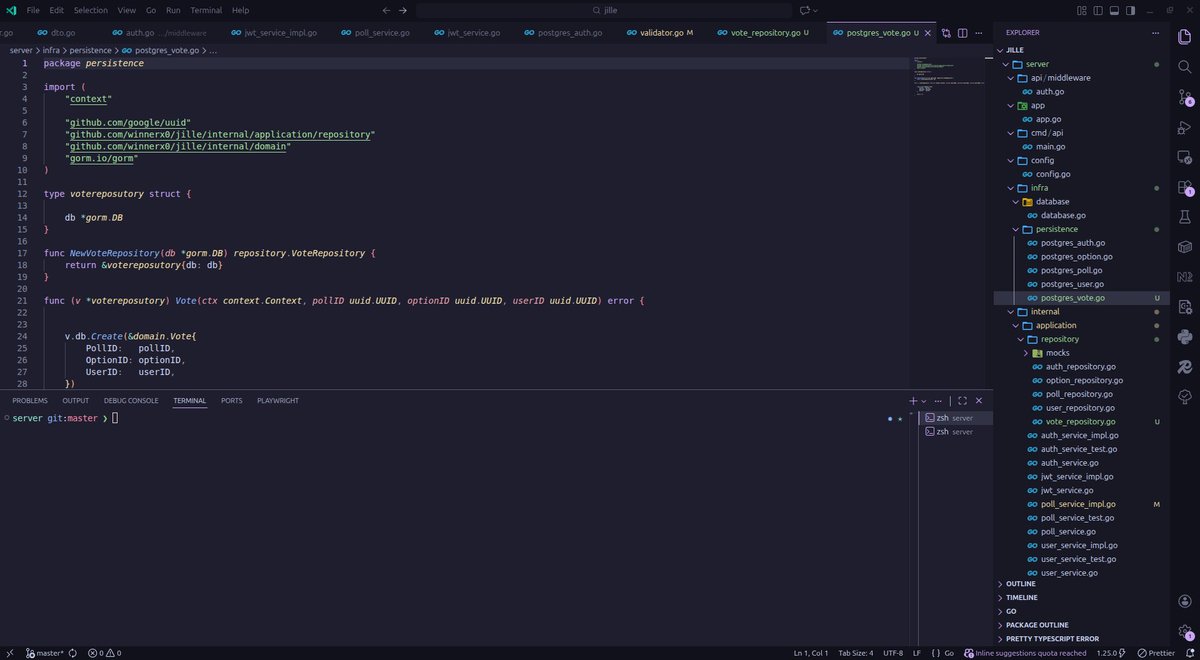Viewport: 1200px width, 660px height.
Task: Split the editor to the right
Action: [x=964, y=32]
